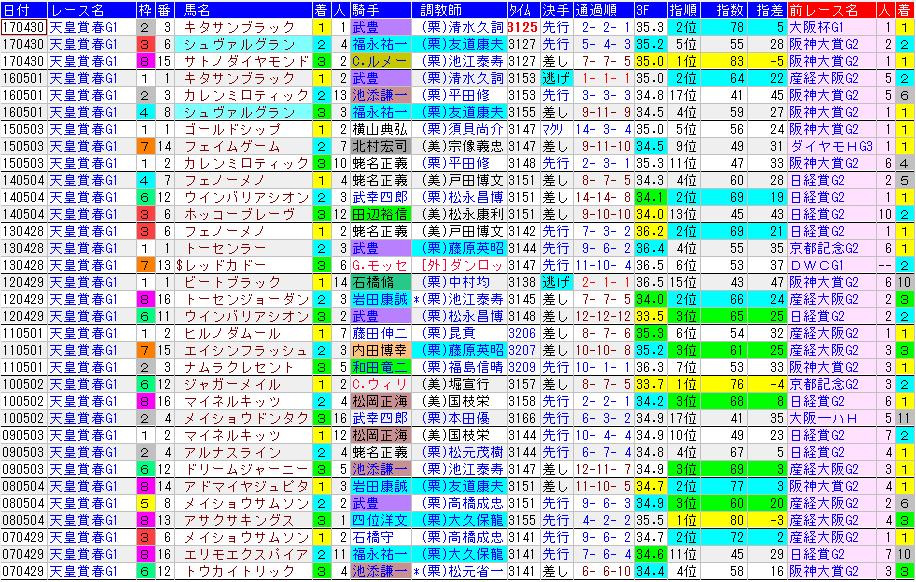The image size is (916, 582).
Task: Select jockey 田辺裕信
Action: [x=380, y=214]
